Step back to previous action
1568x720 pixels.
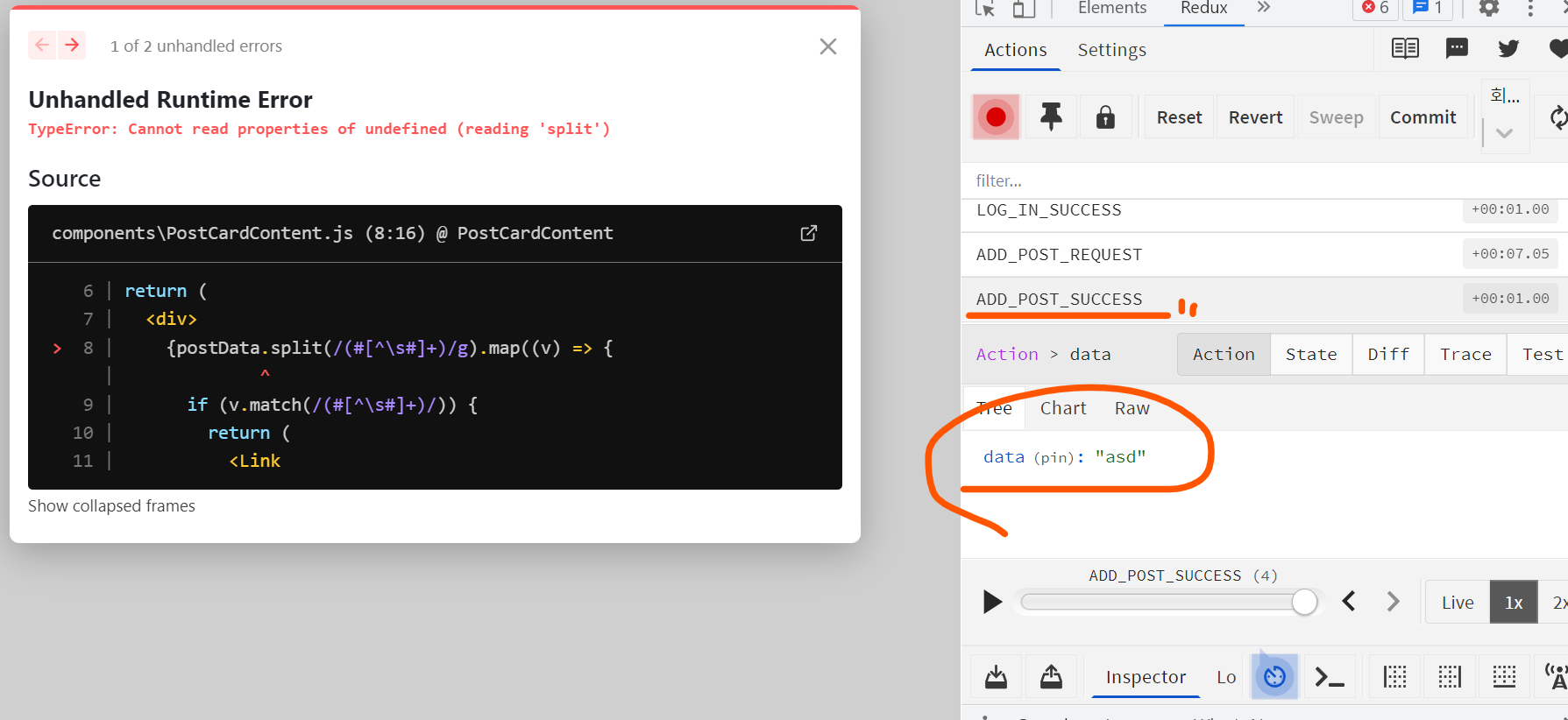click(x=1349, y=601)
